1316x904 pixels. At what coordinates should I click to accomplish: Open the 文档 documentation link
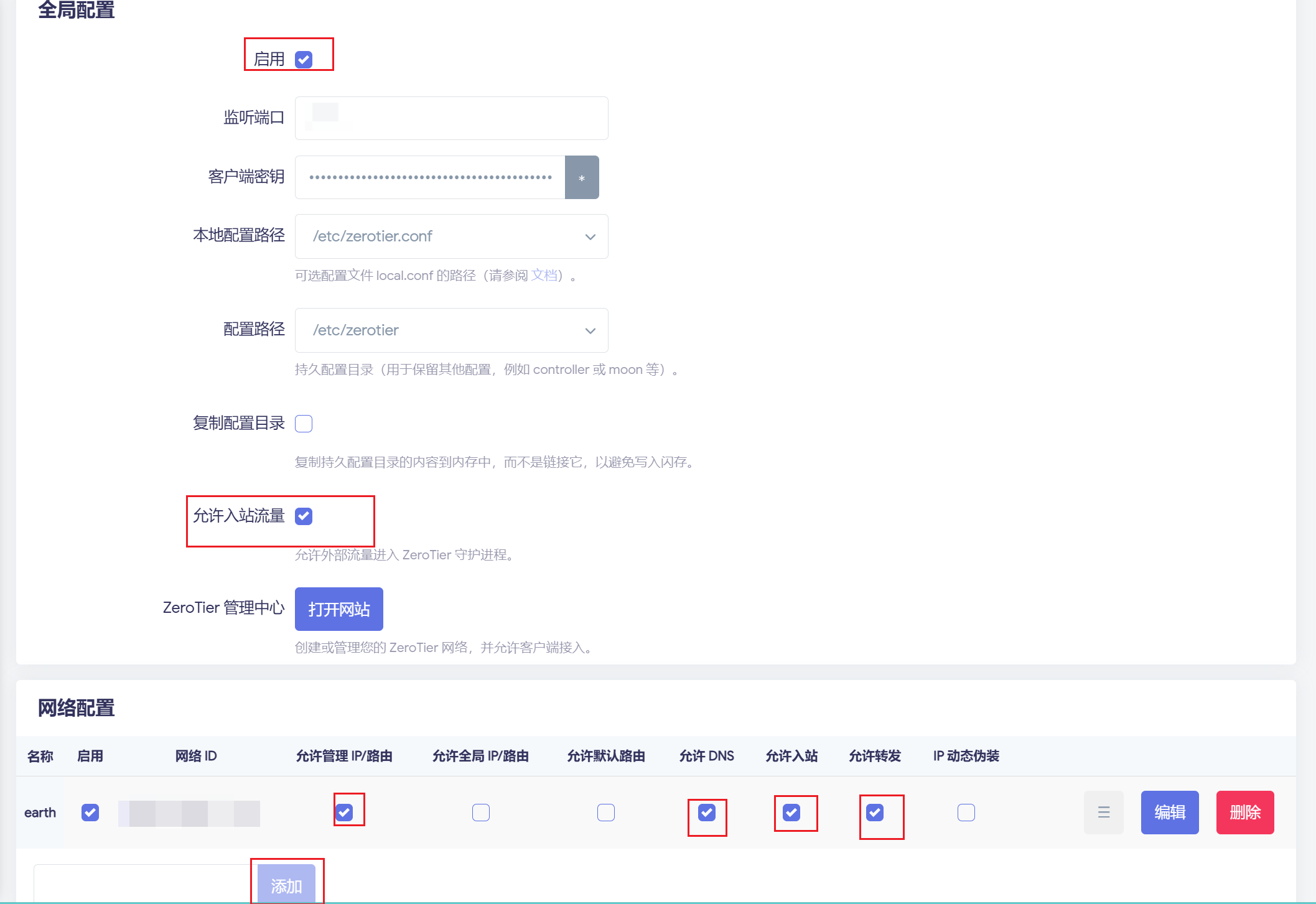point(544,276)
